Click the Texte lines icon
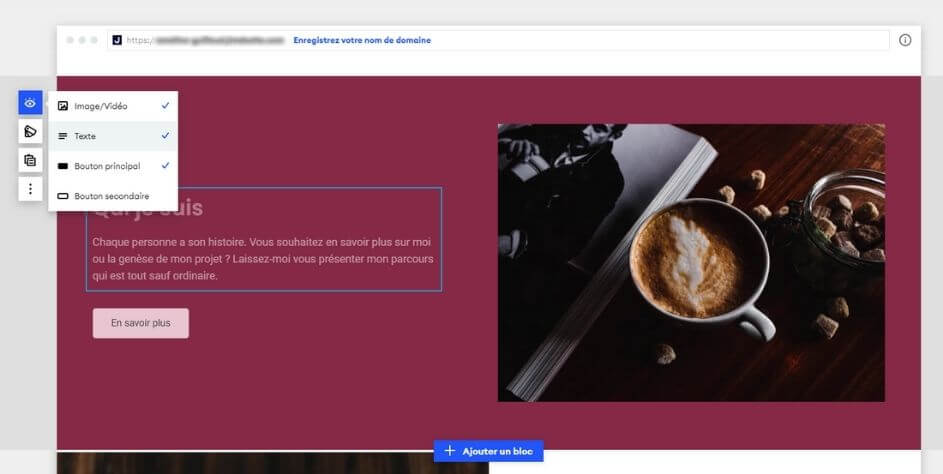 [x=63, y=136]
